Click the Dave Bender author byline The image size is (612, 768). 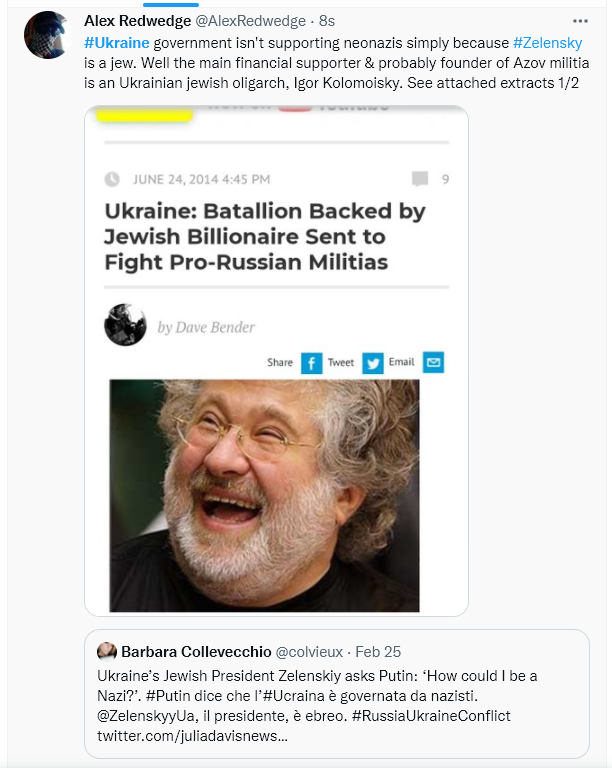point(206,327)
